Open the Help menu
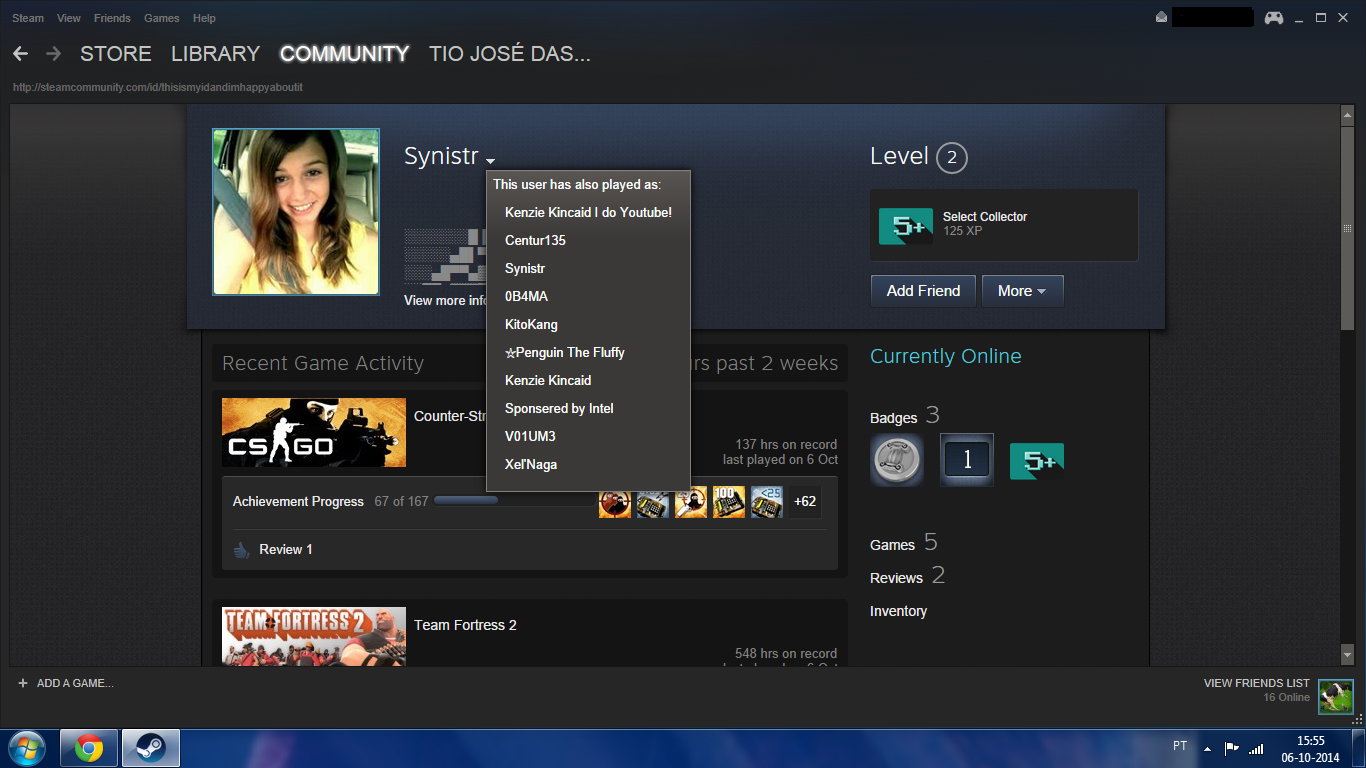The height and width of the screenshot is (768, 1366). click(x=204, y=18)
